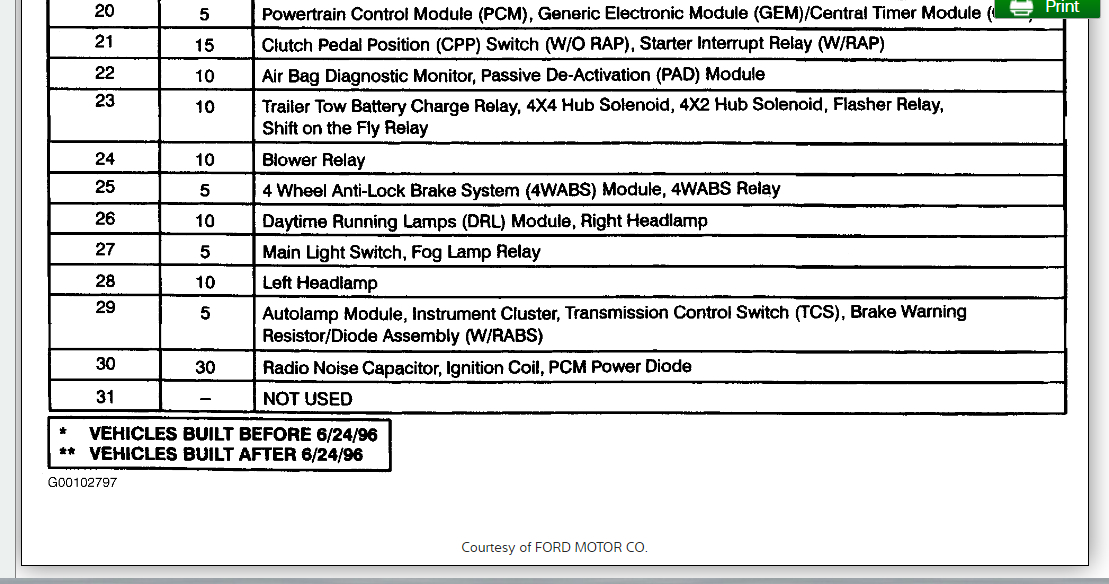1109x584 pixels.
Task: Click amp rating 10 for fuse 23
Action: pos(204,107)
